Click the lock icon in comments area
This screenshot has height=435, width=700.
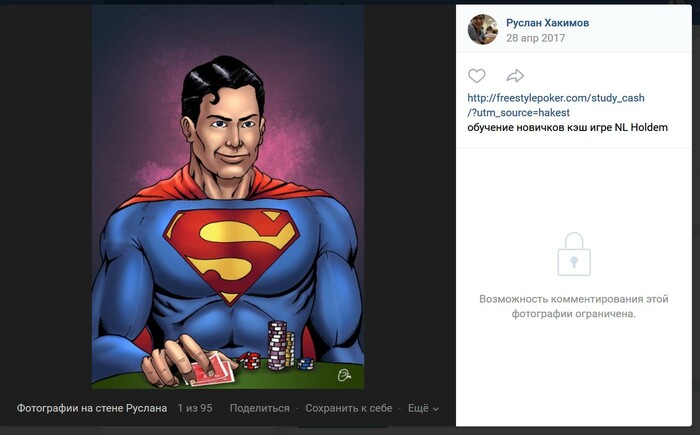573,254
